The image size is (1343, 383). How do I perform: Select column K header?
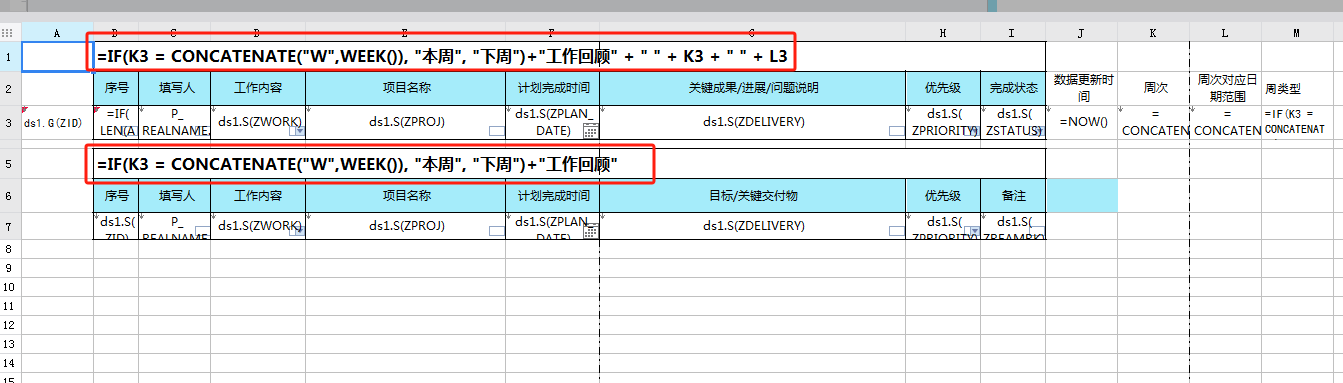tap(1154, 33)
